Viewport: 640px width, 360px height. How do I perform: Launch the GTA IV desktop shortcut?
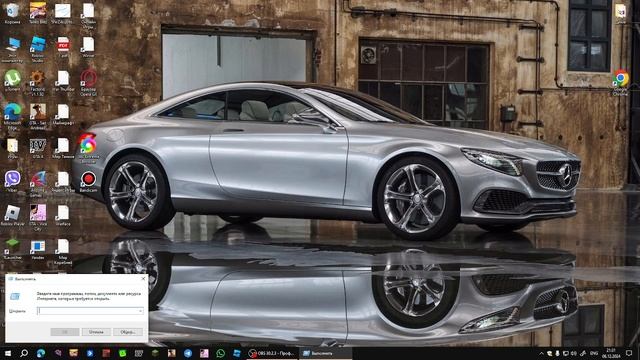(38, 148)
